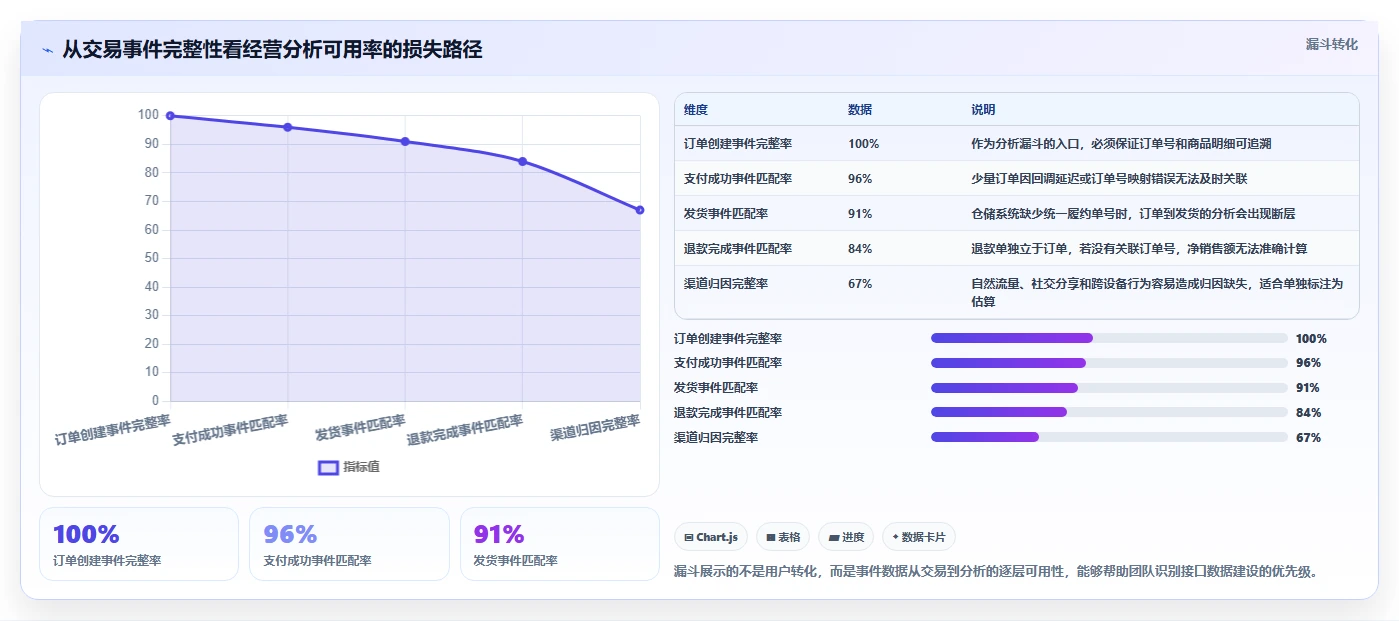Select table cell 渠道归因完整率

pos(726,284)
